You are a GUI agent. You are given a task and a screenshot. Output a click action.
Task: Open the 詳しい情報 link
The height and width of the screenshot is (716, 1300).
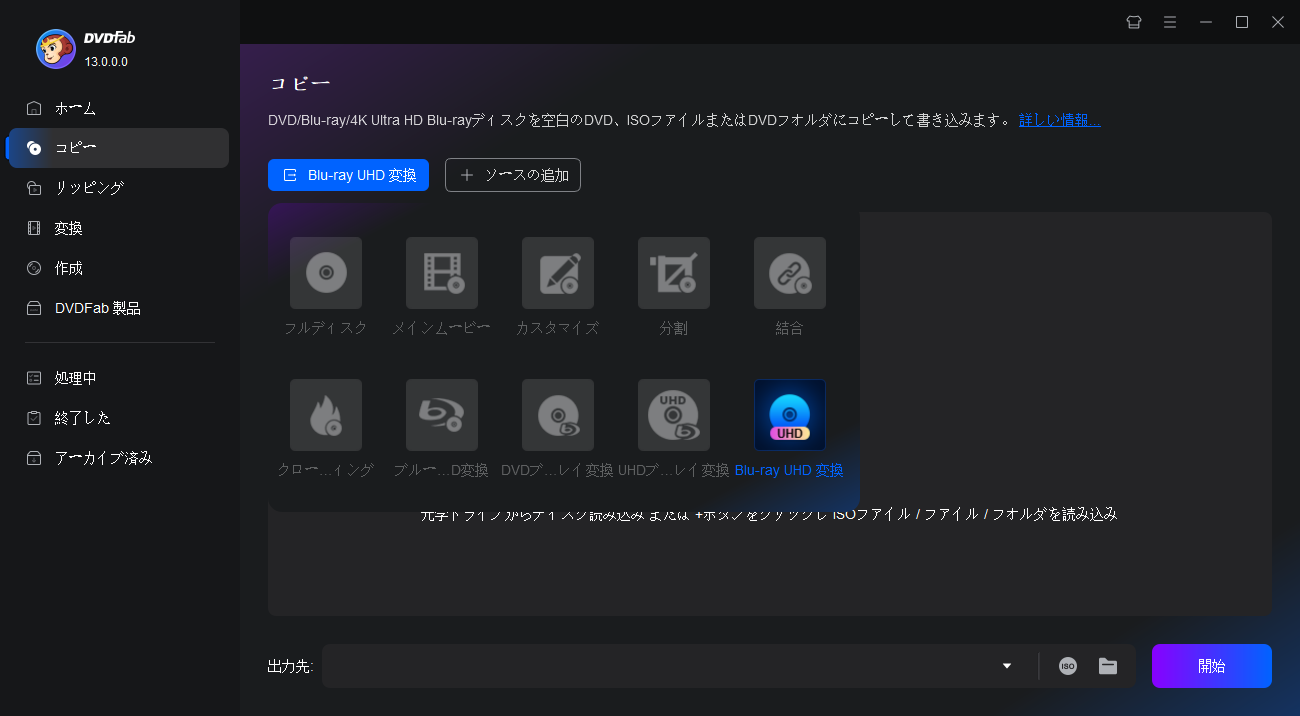pyautogui.click(x=1060, y=120)
